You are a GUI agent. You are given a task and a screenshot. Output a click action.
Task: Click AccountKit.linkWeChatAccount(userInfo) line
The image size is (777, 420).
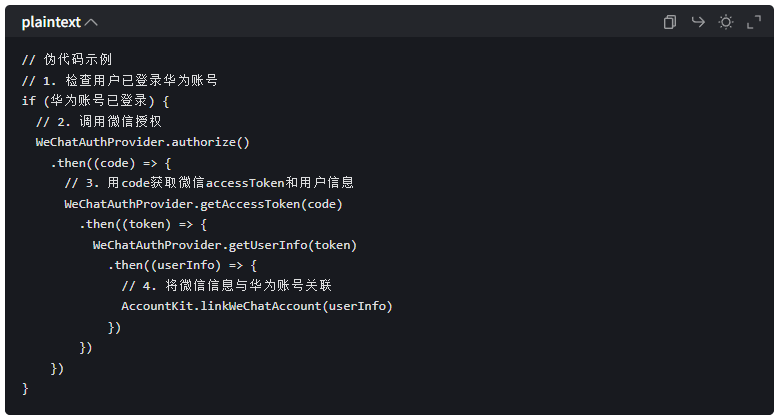click(x=257, y=306)
